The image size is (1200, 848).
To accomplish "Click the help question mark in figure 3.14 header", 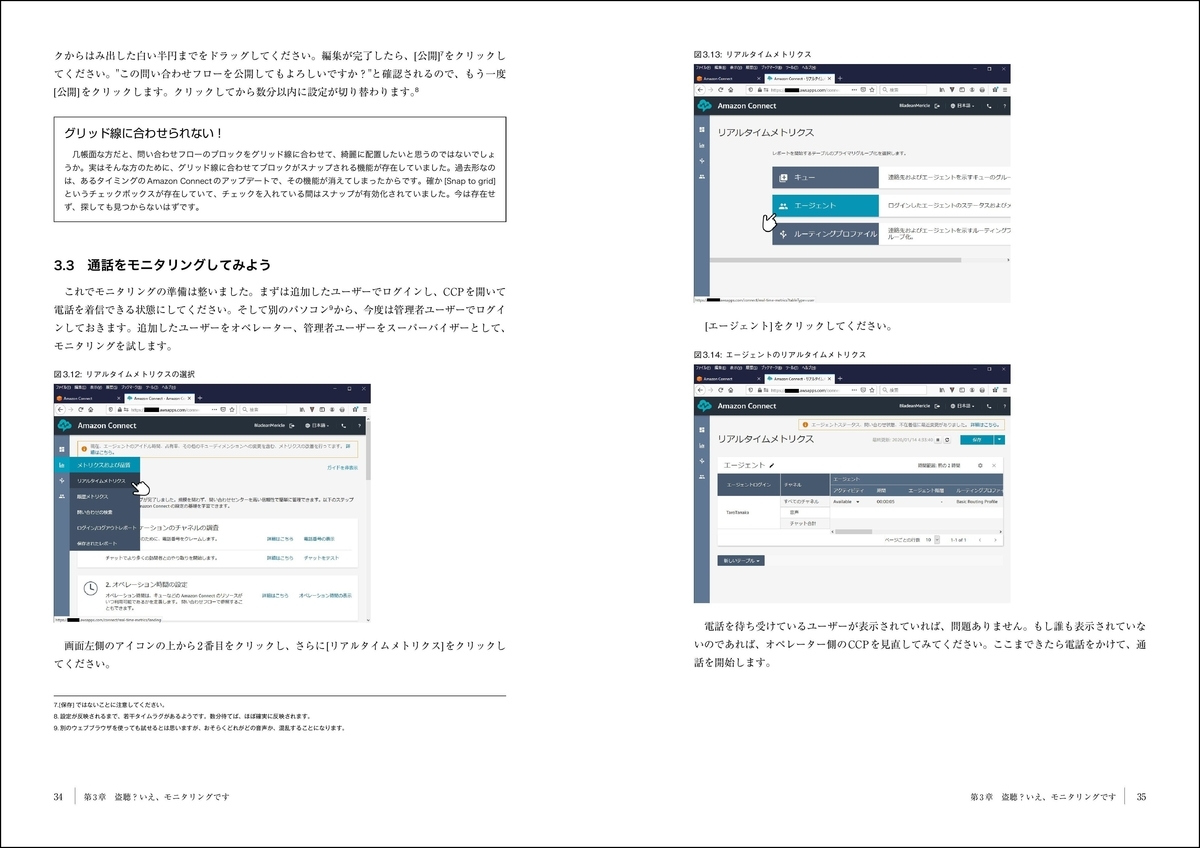I will tap(1004, 406).
